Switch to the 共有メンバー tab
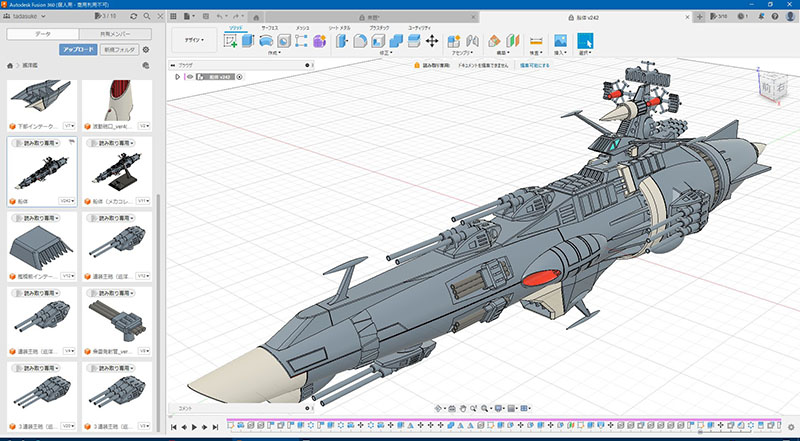Image resolution: width=800 pixels, height=441 pixels. (115, 34)
